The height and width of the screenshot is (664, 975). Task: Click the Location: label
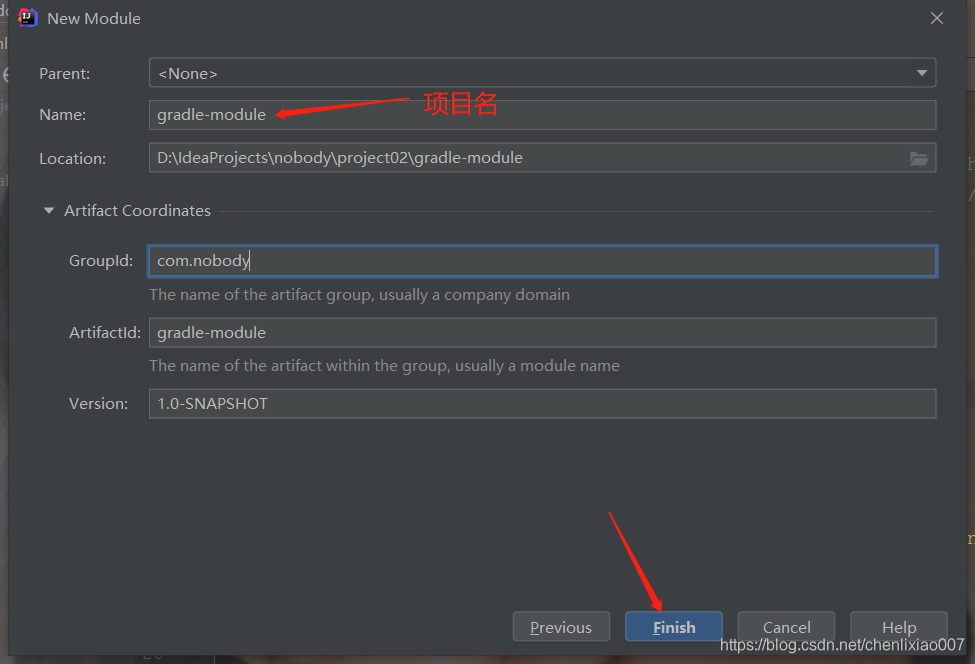click(x=73, y=159)
